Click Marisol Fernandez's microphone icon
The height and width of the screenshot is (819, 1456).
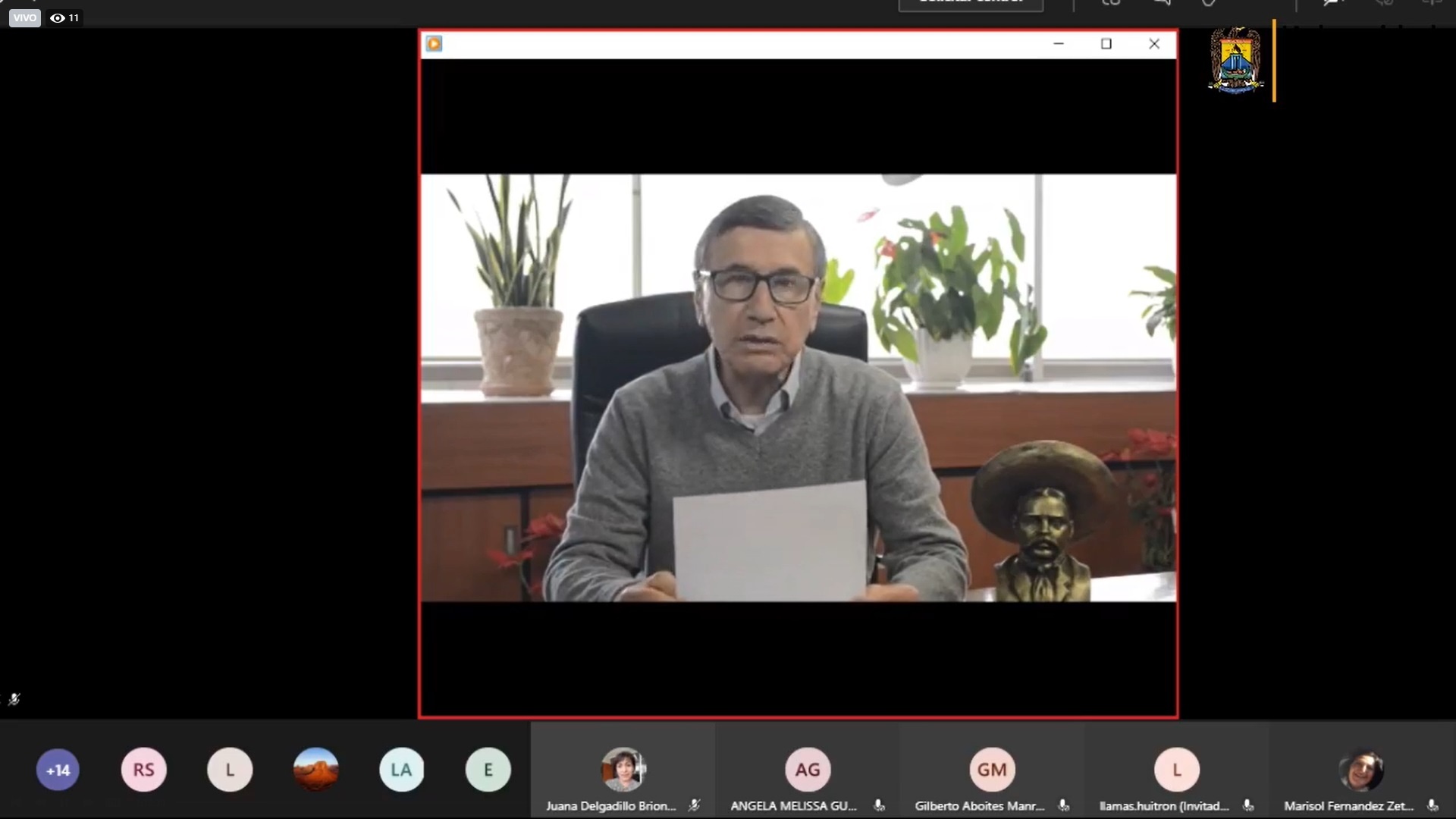coord(1432,806)
